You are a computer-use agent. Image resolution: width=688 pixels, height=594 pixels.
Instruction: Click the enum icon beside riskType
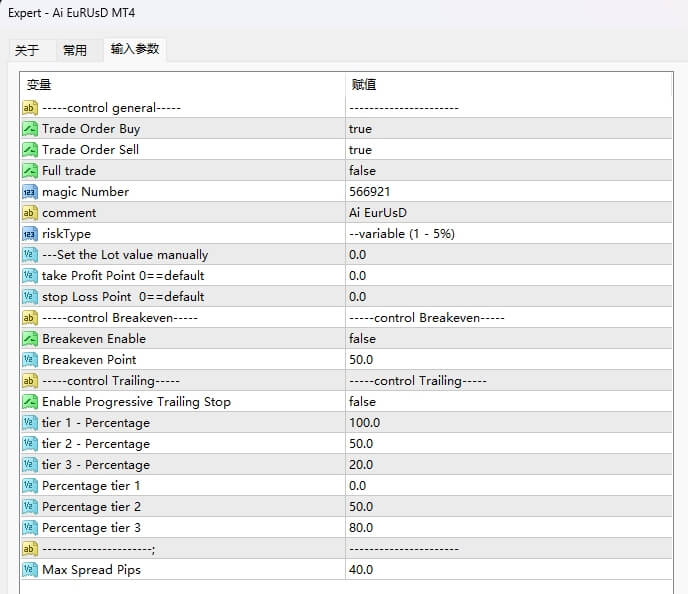pyautogui.click(x=30, y=234)
